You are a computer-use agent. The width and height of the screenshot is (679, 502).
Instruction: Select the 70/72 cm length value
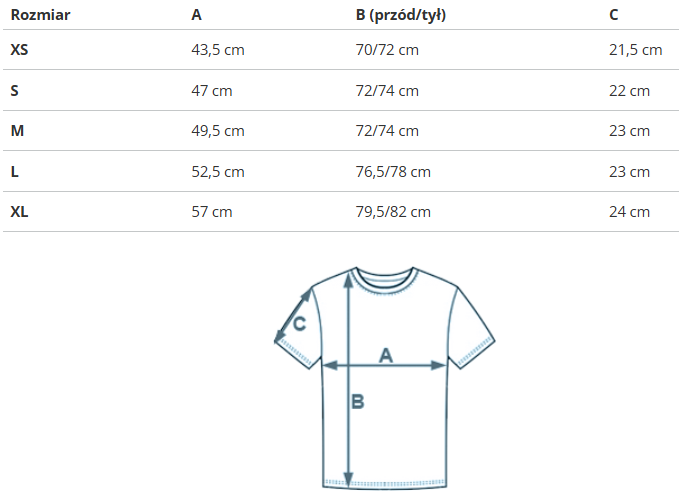pyautogui.click(x=387, y=50)
